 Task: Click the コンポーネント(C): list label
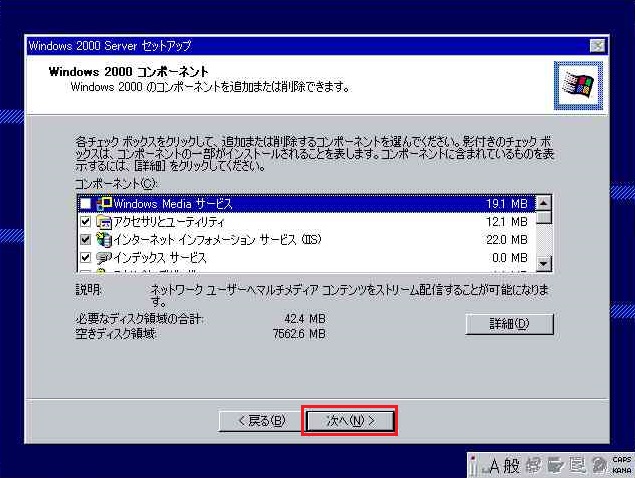pyautogui.click(x=116, y=184)
